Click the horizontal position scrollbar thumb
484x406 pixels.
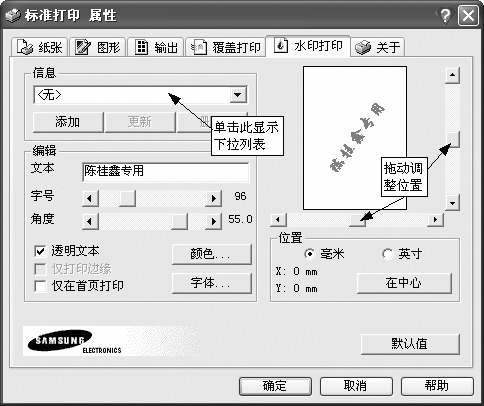click(x=357, y=220)
